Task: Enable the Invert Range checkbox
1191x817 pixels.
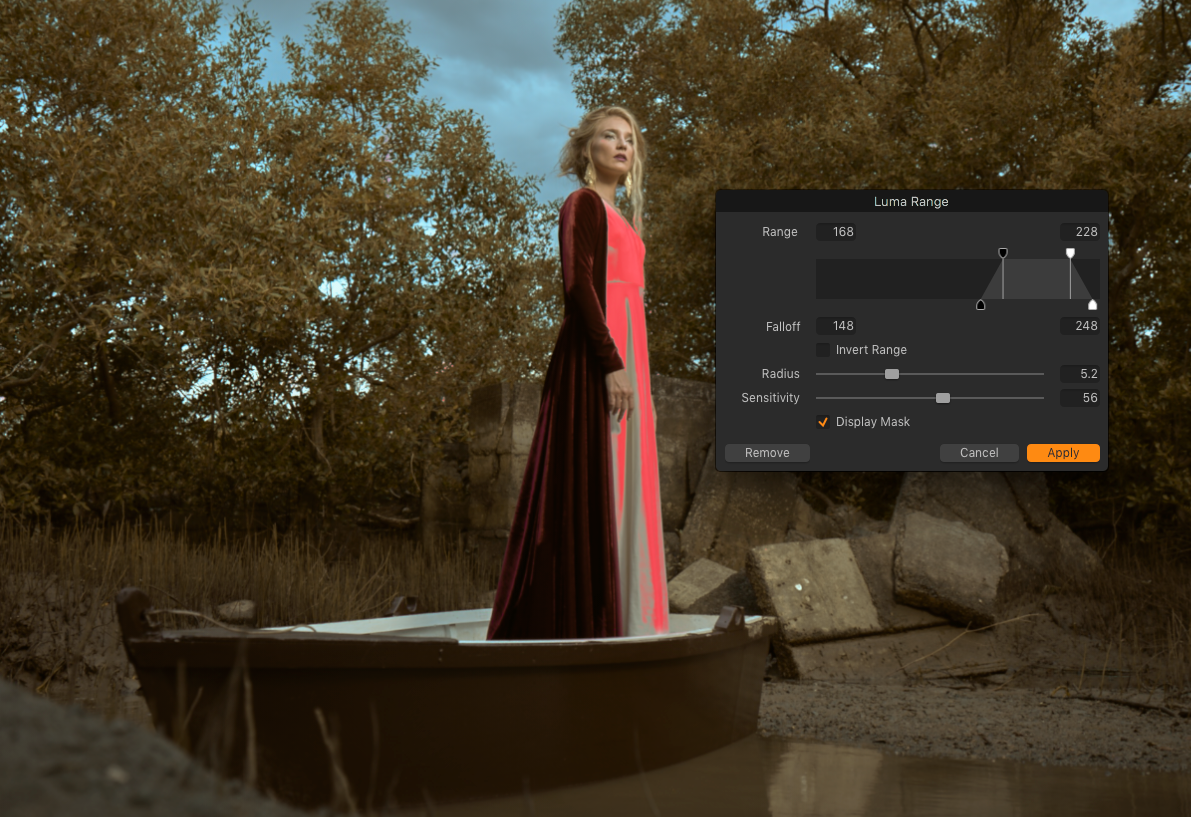Action: (823, 349)
